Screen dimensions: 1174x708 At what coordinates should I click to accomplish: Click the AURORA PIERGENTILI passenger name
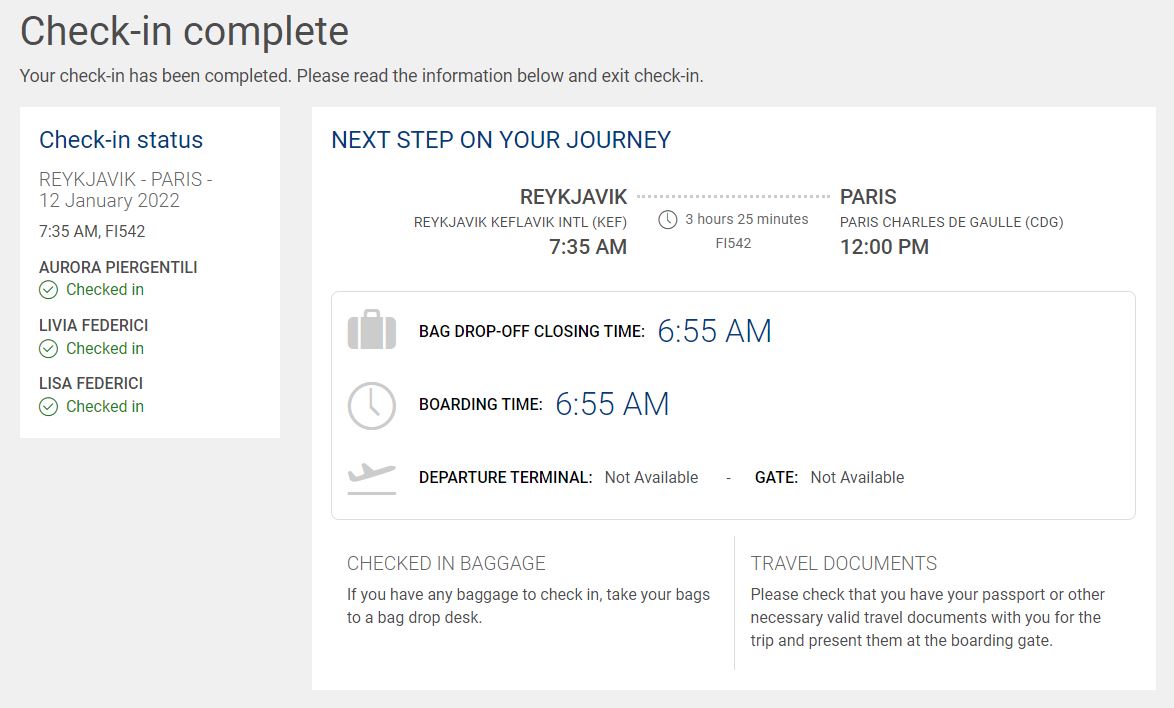118,267
